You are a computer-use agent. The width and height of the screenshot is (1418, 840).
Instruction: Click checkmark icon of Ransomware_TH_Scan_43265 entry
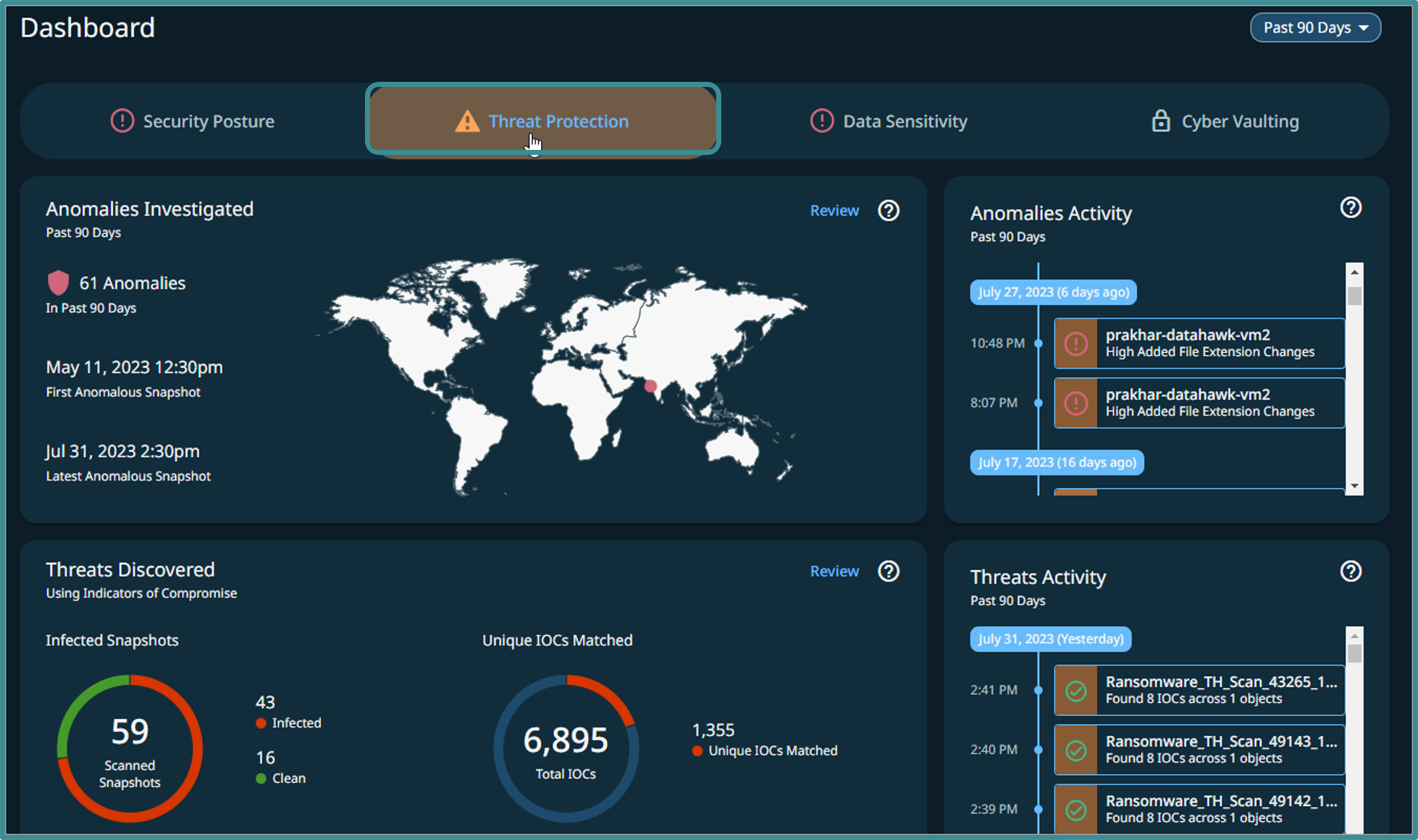pos(1076,691)
